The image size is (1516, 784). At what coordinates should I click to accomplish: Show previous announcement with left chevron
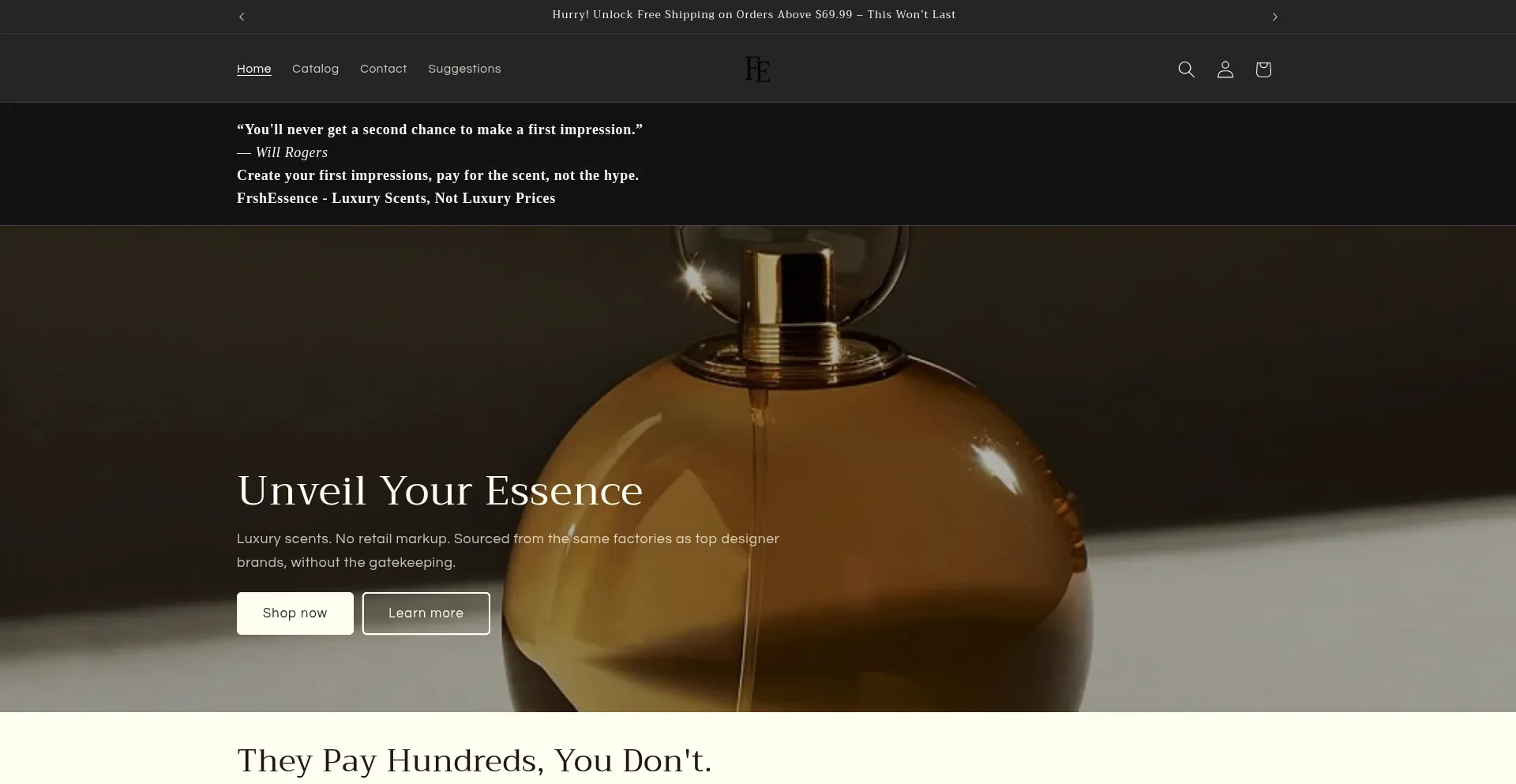pos(242,17)
